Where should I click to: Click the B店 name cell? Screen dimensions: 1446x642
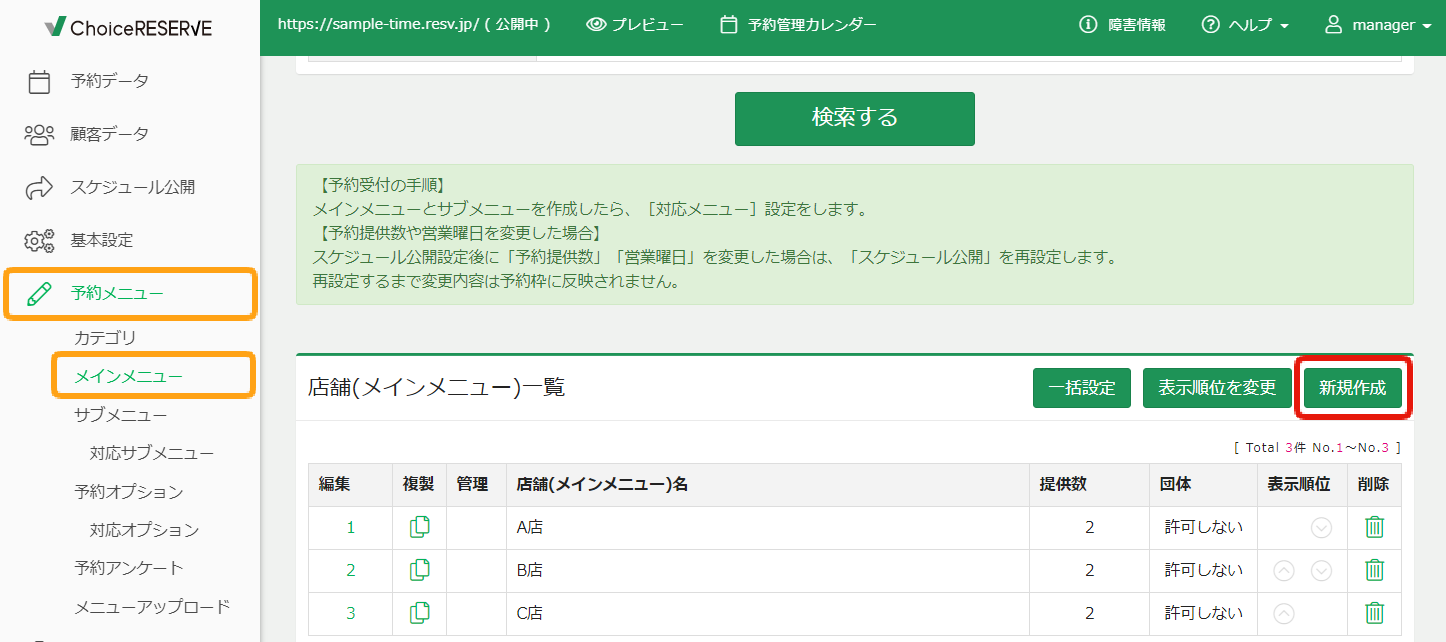[768, 571]
